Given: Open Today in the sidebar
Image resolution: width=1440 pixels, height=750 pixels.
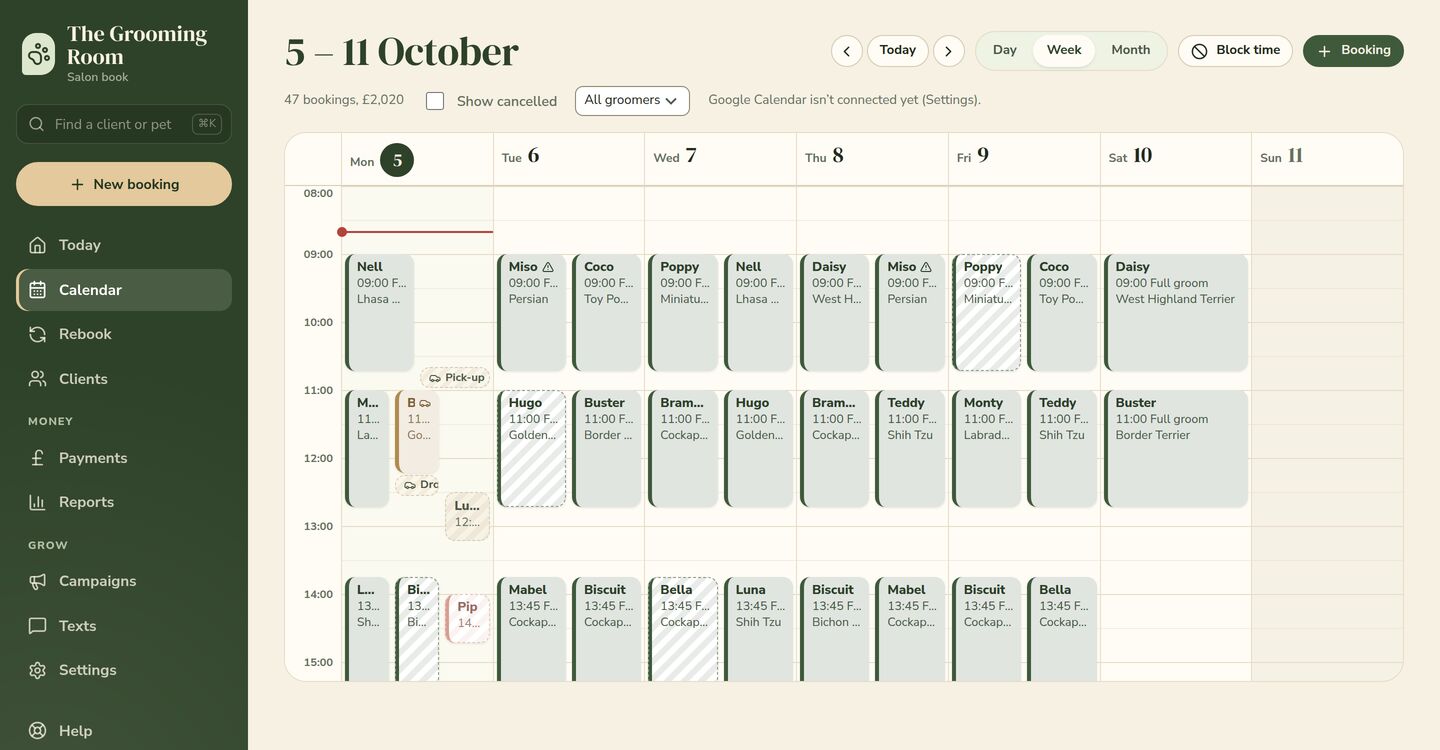Looking at the screenshot, I should [124, 245].
